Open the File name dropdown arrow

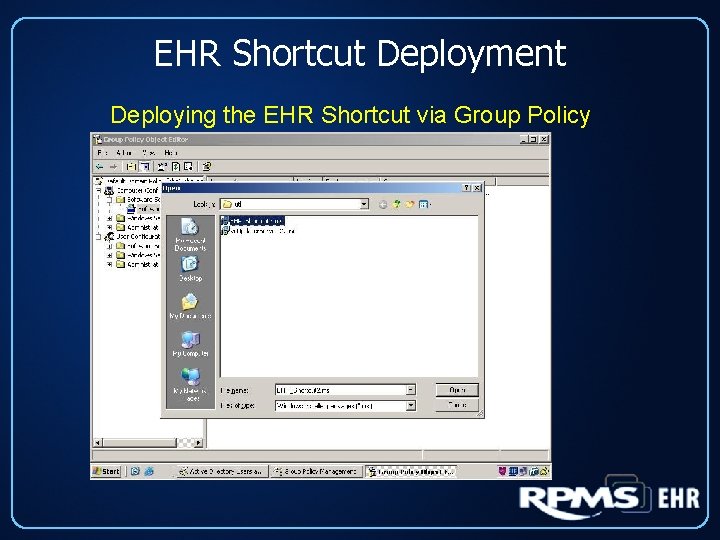(411, 390)
